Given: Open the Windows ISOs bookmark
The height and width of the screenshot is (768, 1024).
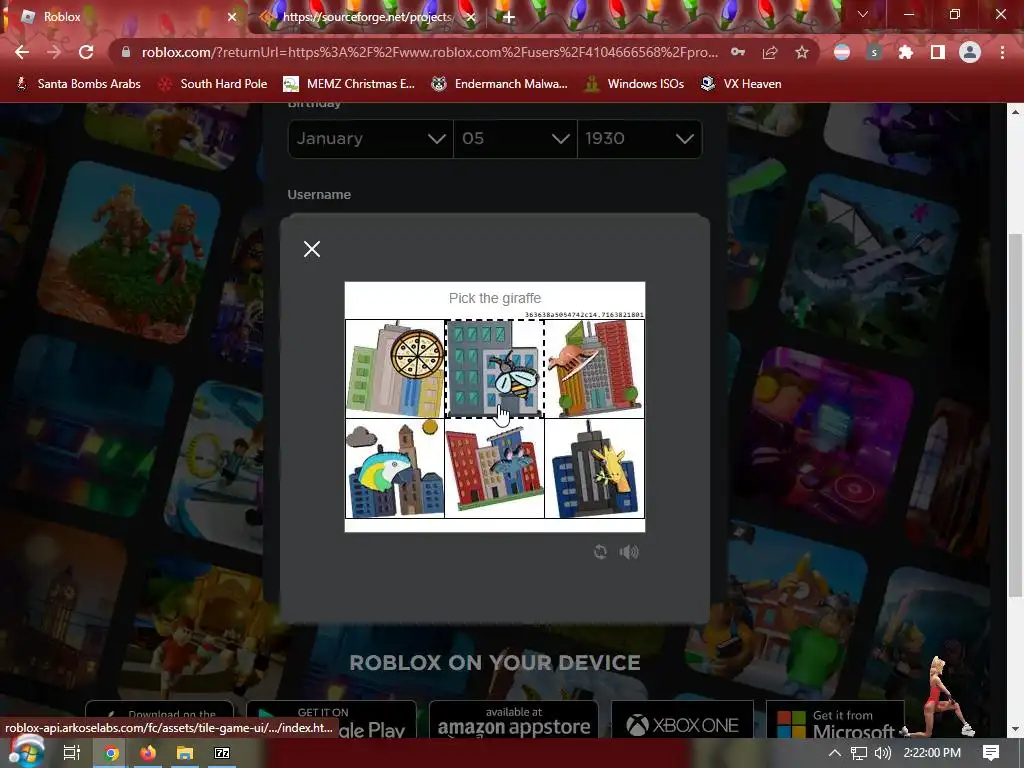Looking at the screenshot, I should [x=634, y=84].
